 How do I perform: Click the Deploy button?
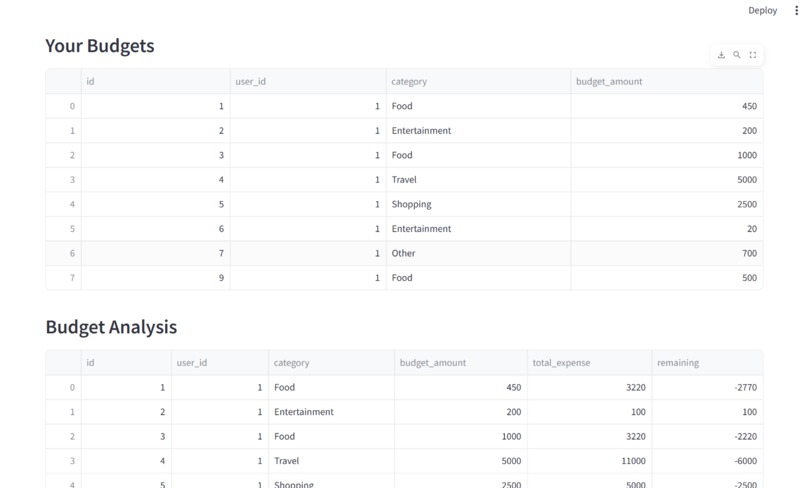click(x=762, y=10)
